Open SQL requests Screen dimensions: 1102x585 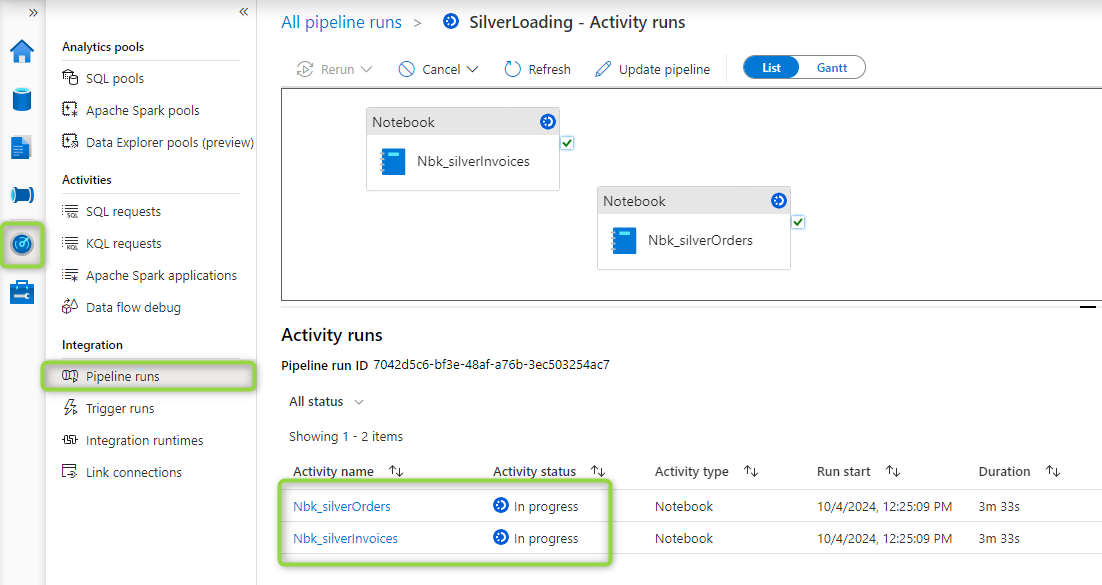click(123, 212)
